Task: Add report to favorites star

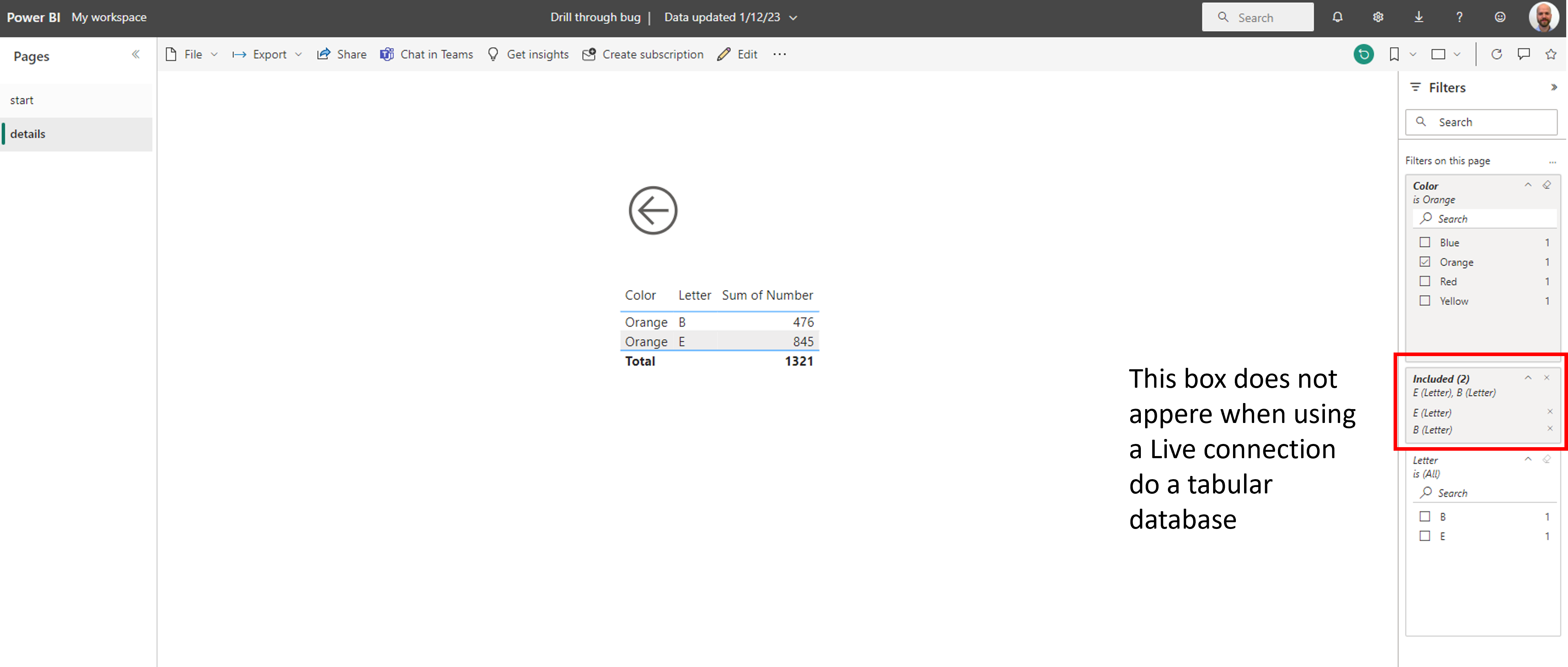Action: coord(1550,54)
